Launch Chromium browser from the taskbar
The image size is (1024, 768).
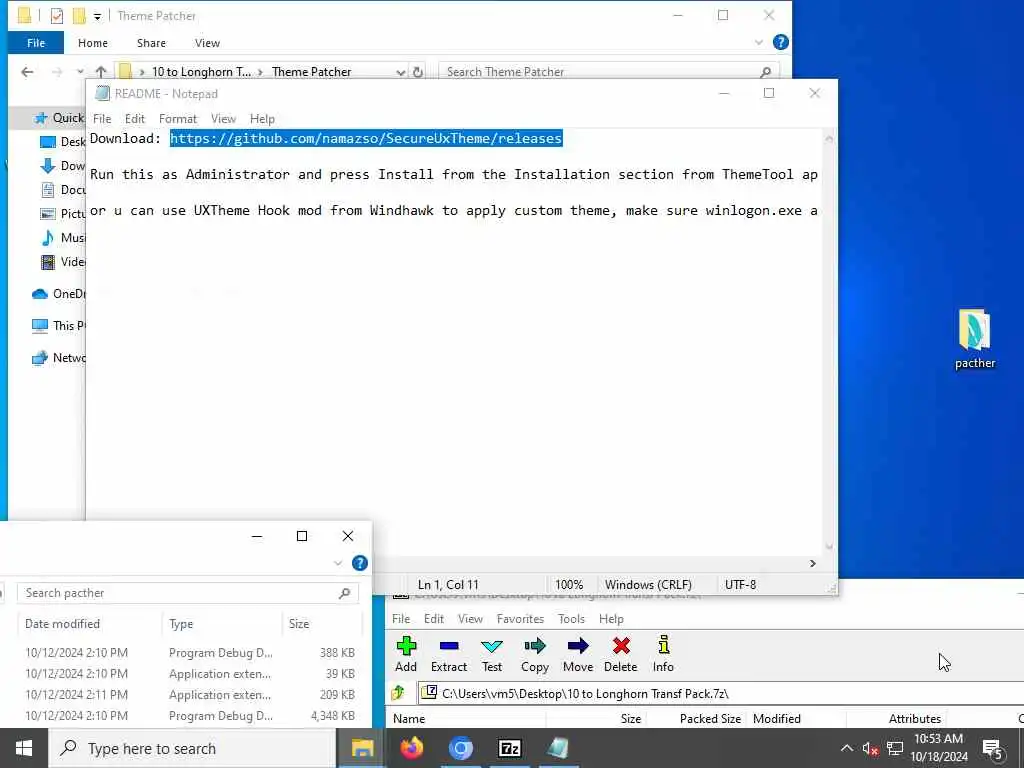pos(460,748)
